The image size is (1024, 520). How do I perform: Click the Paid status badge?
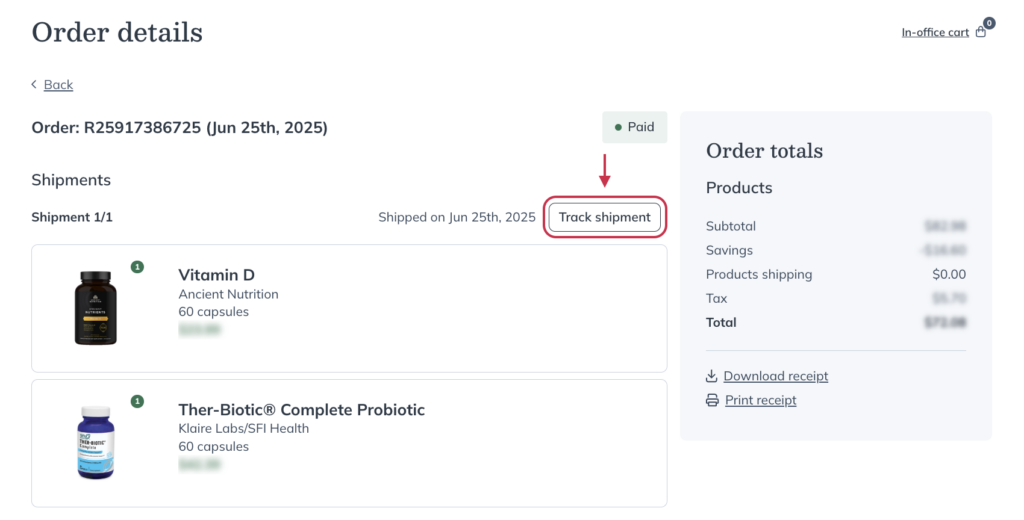(x=634, y=127)
